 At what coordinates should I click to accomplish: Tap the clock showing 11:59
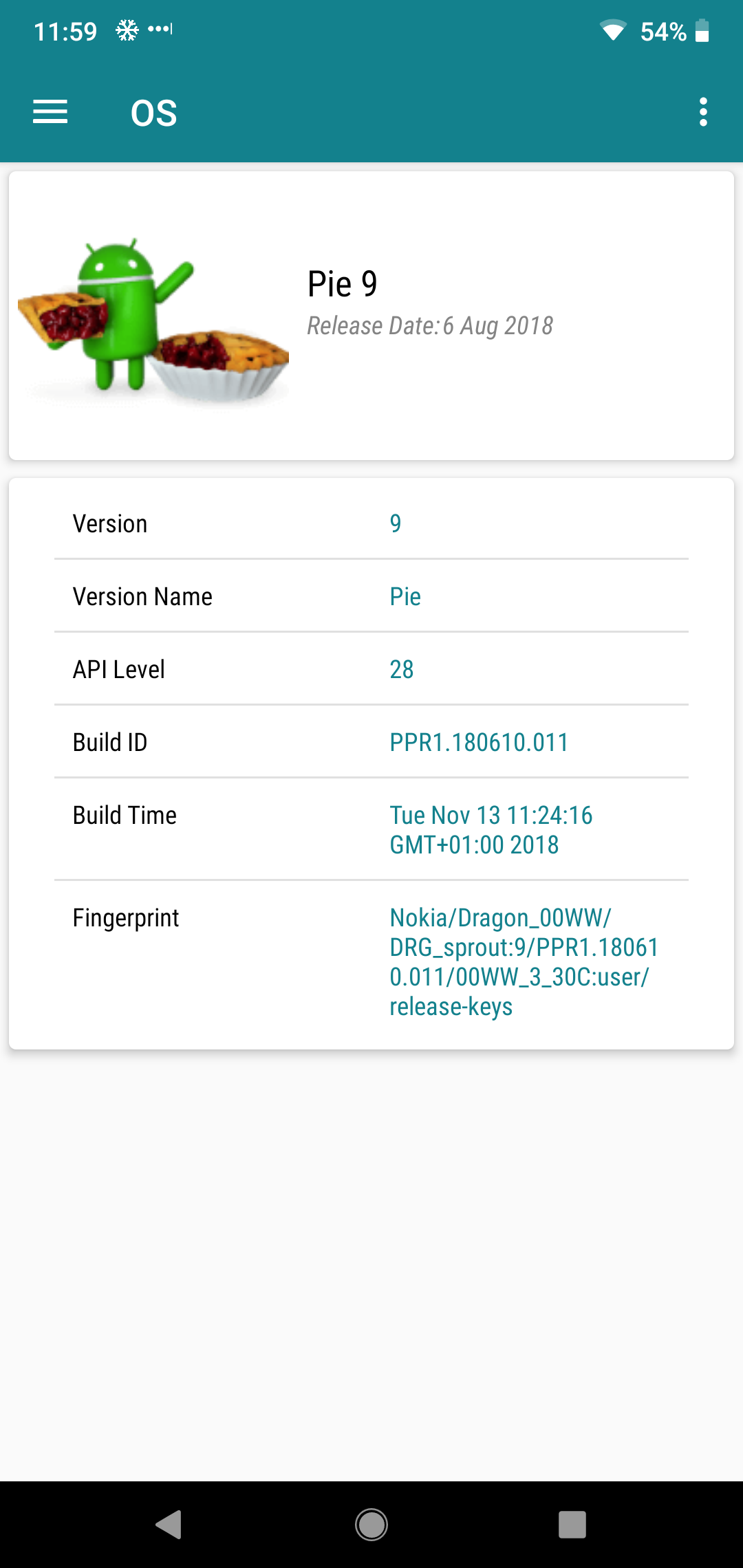tap(65, 32)
